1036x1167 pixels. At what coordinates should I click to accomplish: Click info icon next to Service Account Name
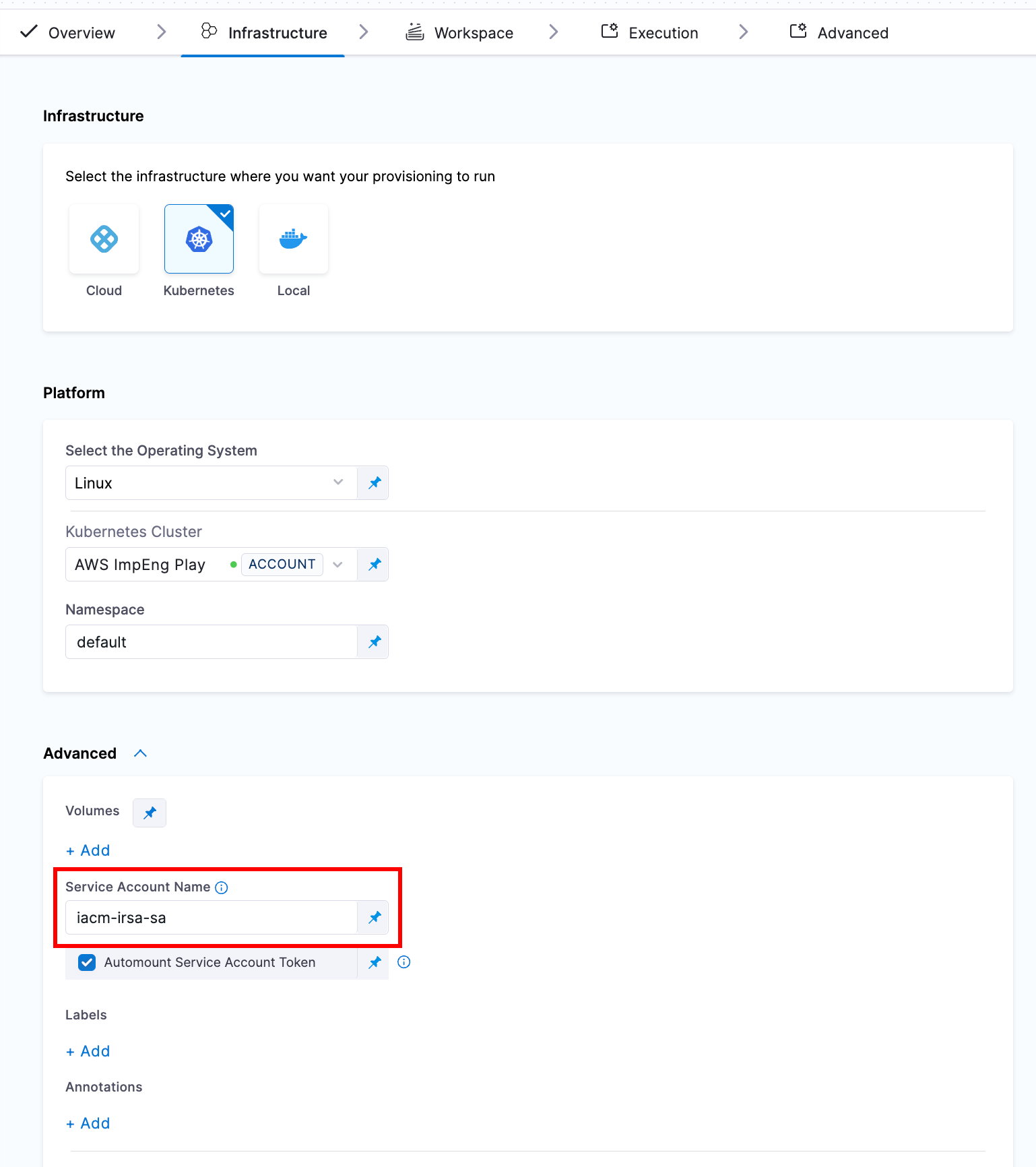pyautogui.click(x=222, y=887)
